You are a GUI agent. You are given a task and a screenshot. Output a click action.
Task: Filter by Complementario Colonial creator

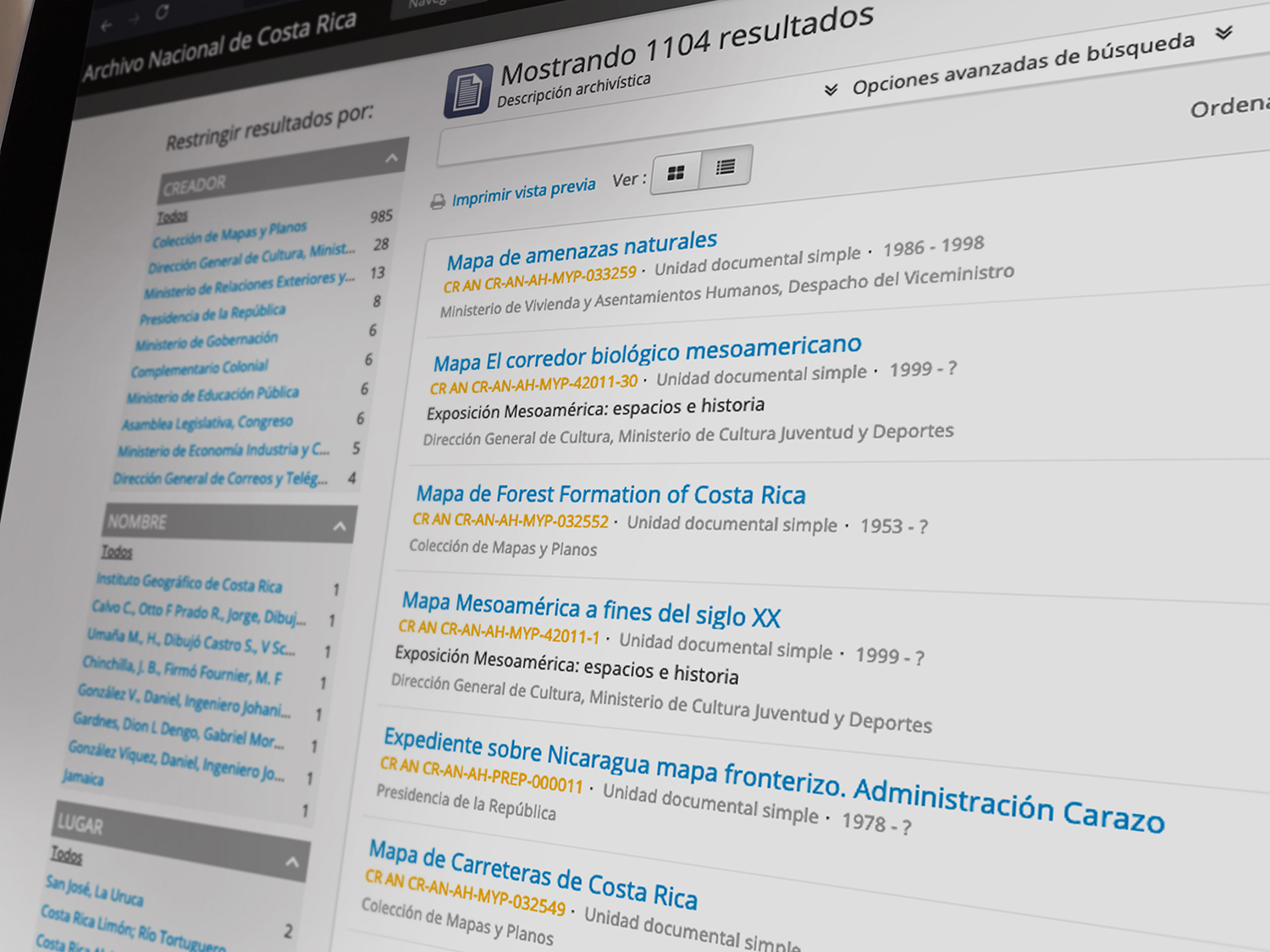click(x=200, y=368)
